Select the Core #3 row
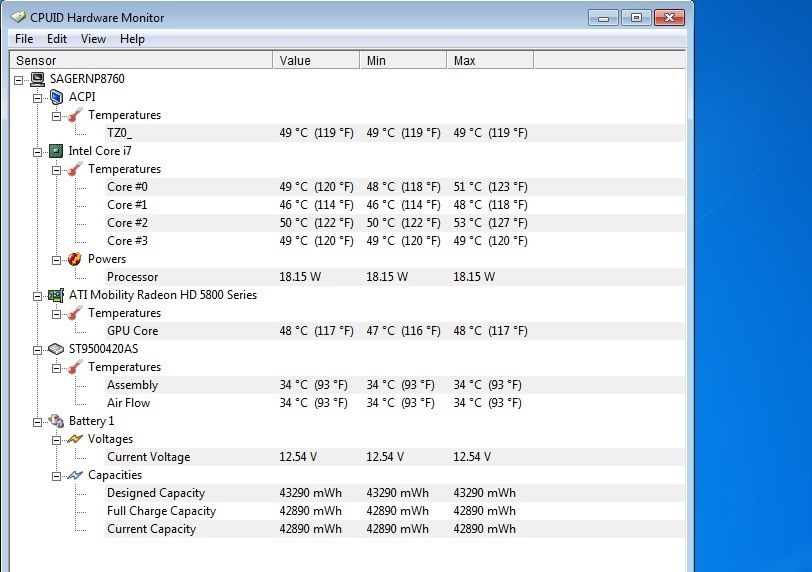The height and width of the screenshot is (572, 812). pyautogui.click(x=395, y=241)
